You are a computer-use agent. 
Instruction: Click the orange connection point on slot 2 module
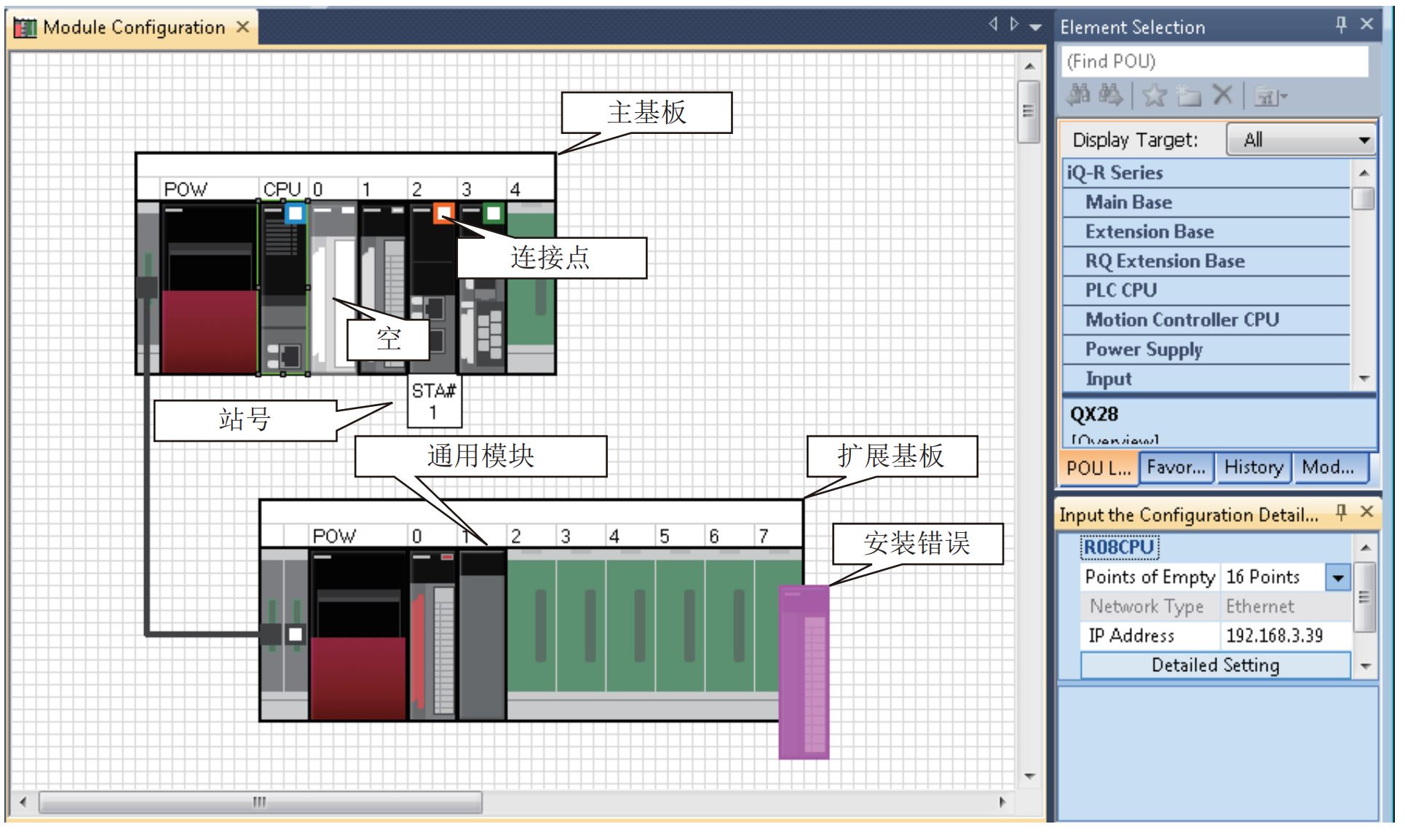444,213
